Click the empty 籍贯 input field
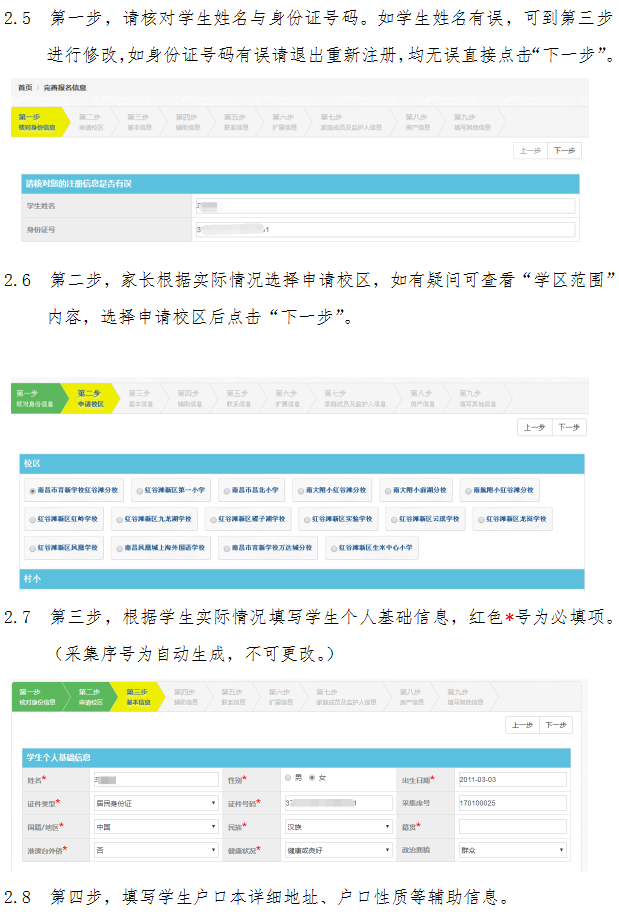619x915 pixels. pyautogui.click(x=512, y=827)
